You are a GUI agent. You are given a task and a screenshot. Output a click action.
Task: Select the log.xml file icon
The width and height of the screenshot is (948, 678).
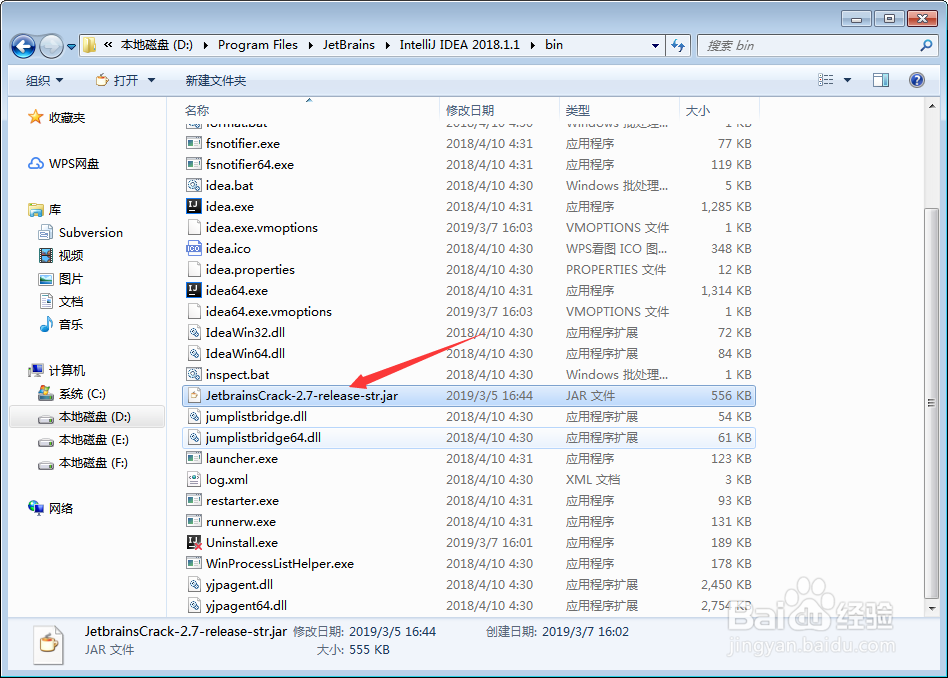193,480
